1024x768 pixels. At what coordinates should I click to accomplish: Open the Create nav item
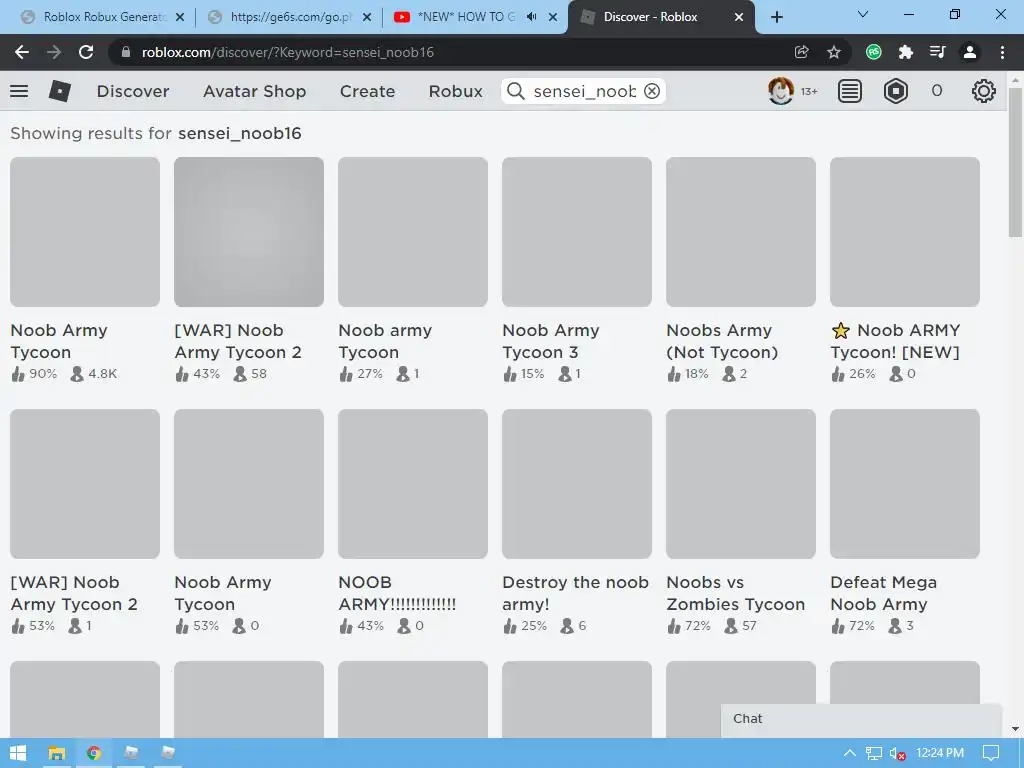367,91
